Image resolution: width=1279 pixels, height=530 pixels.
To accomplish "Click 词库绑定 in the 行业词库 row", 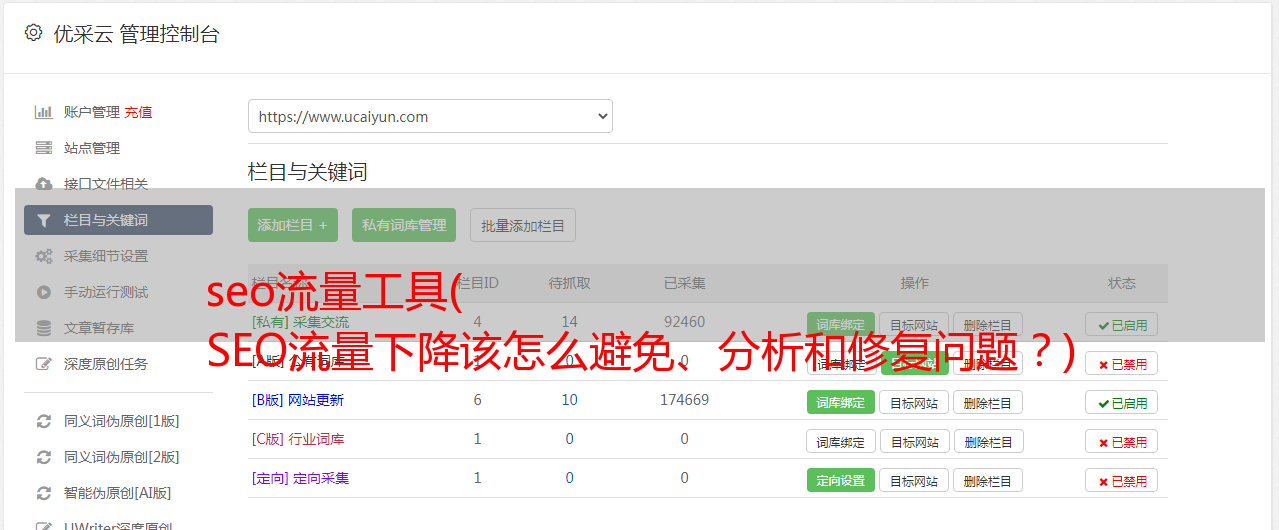I will [x=841, y=441].
